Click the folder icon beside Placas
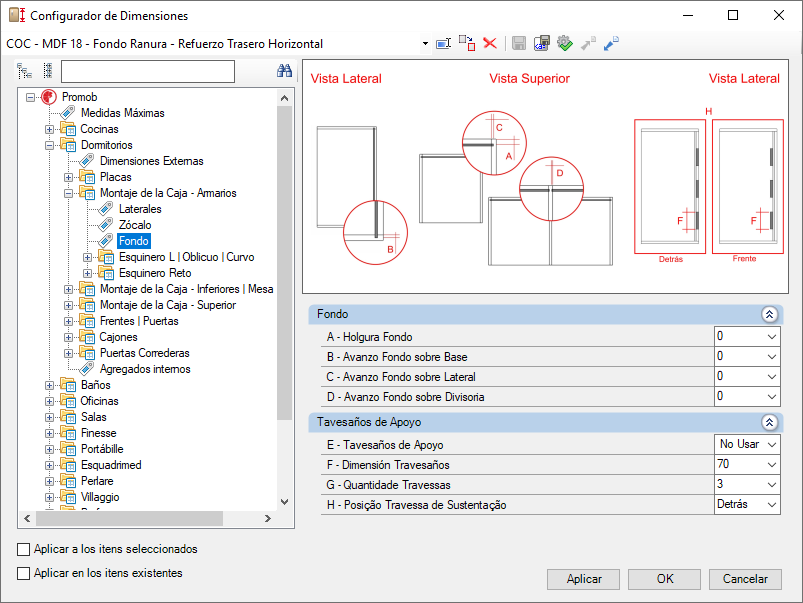Image resolution: width=803 pixels, height=603 pixels. click(87, 177)
